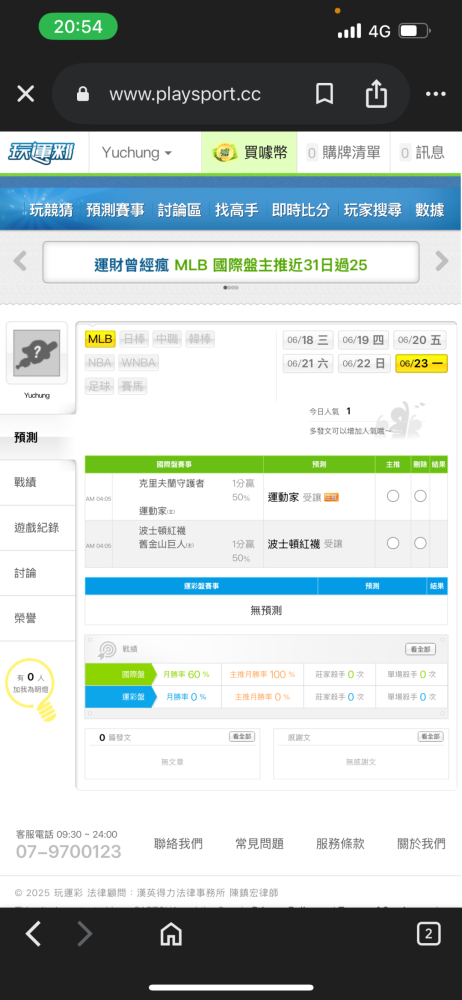Choose date 06/22 日
Viewport: 462px width, 1000px height.
(x=364, y=364)
